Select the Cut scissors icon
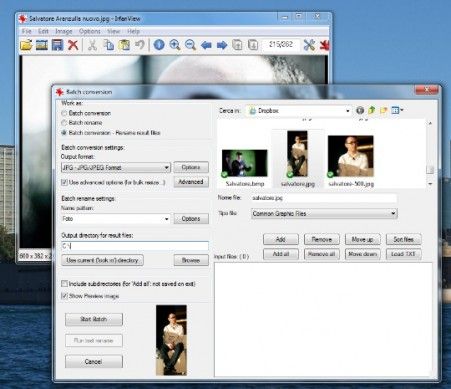This screenshot has height=389, width=451. tap(92, 45)
